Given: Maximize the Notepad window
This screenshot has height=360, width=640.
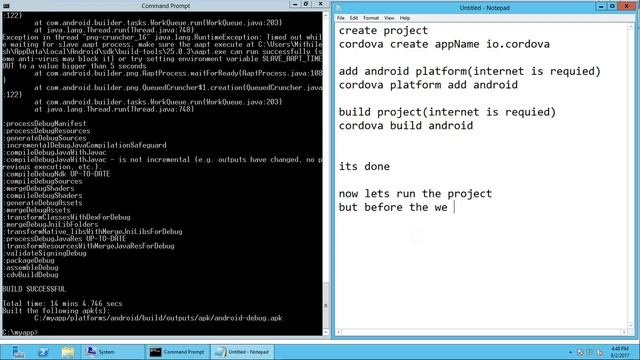Looking at the screenshot, I should (612, 7).
